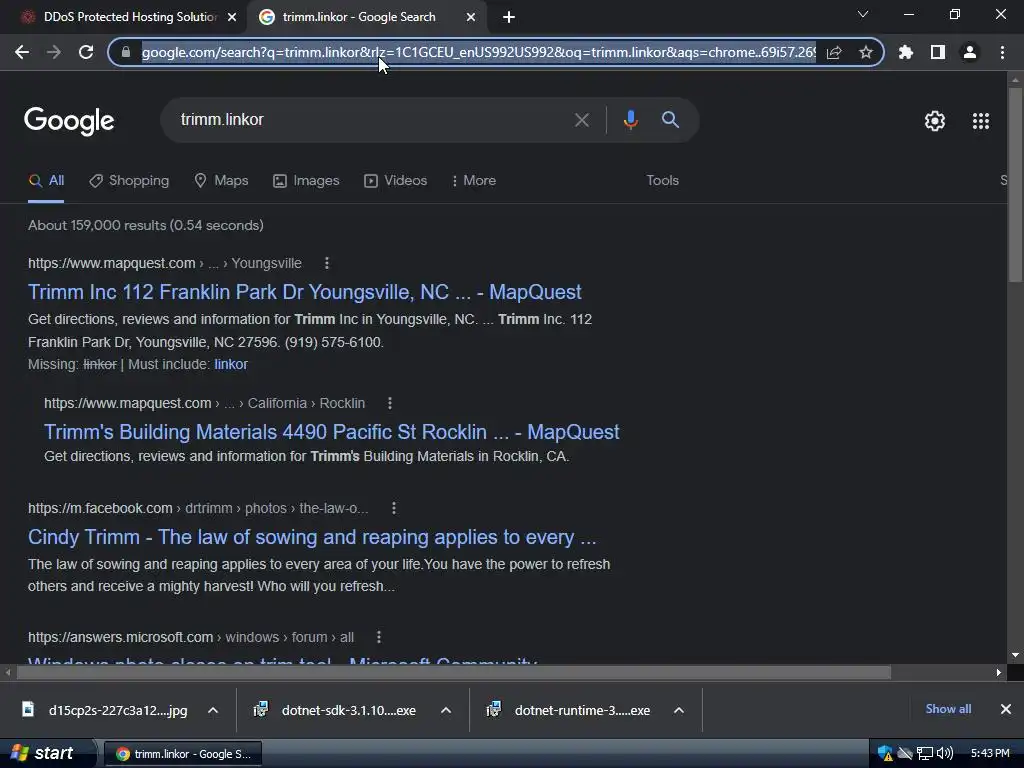The image size is (1024, 768).
Task: Open d15cp2s jpg downloaded file
Action: tap(118, 711)
